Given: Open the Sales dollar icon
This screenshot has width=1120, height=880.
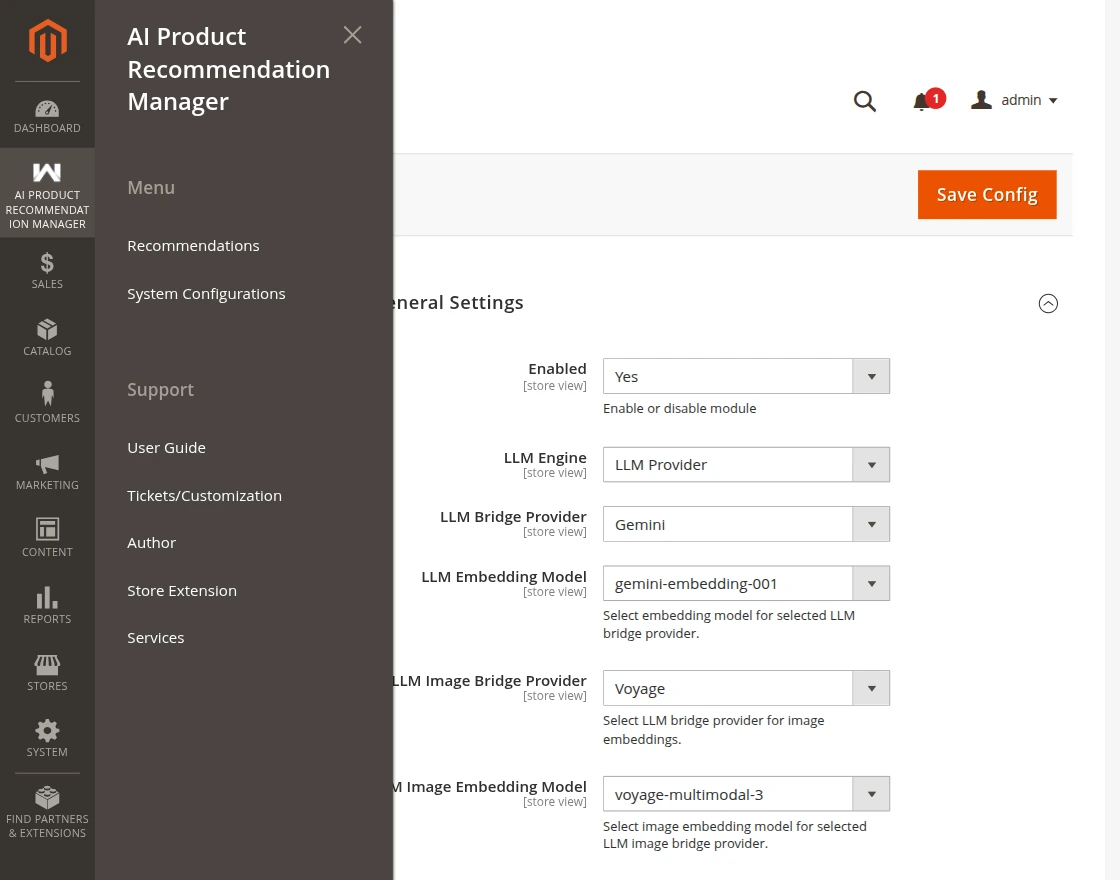Looking at the screenshot, I should click(47, 263).
